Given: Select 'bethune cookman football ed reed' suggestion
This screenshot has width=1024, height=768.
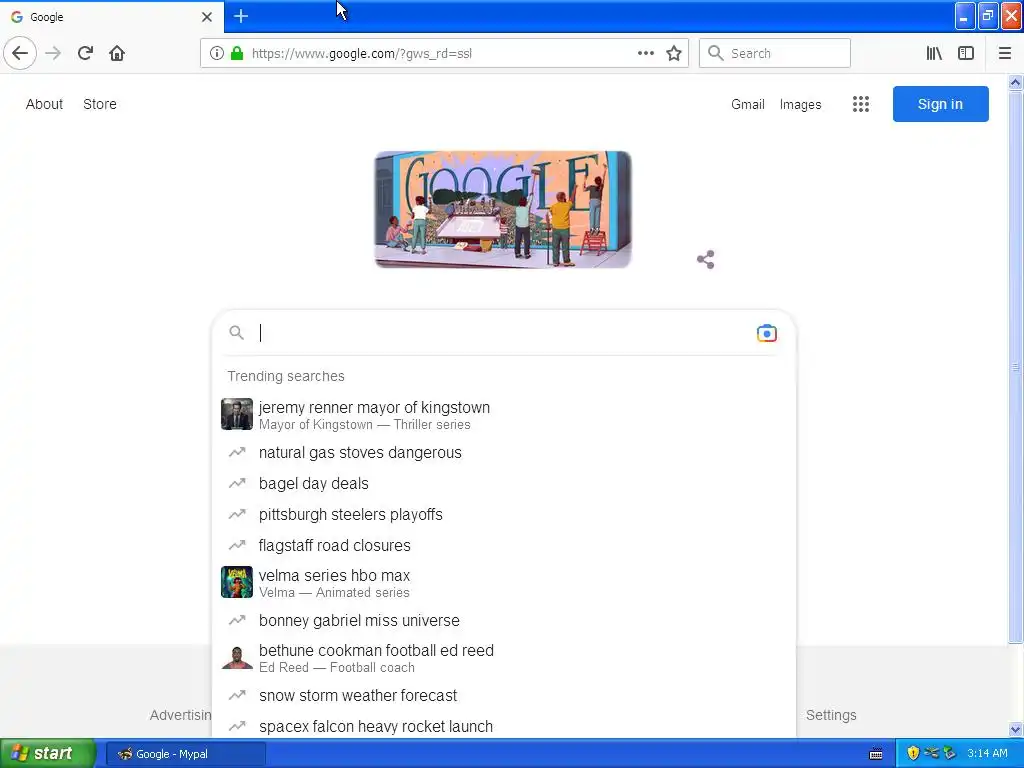Looking at the screenshot, I should click(503, 658).
